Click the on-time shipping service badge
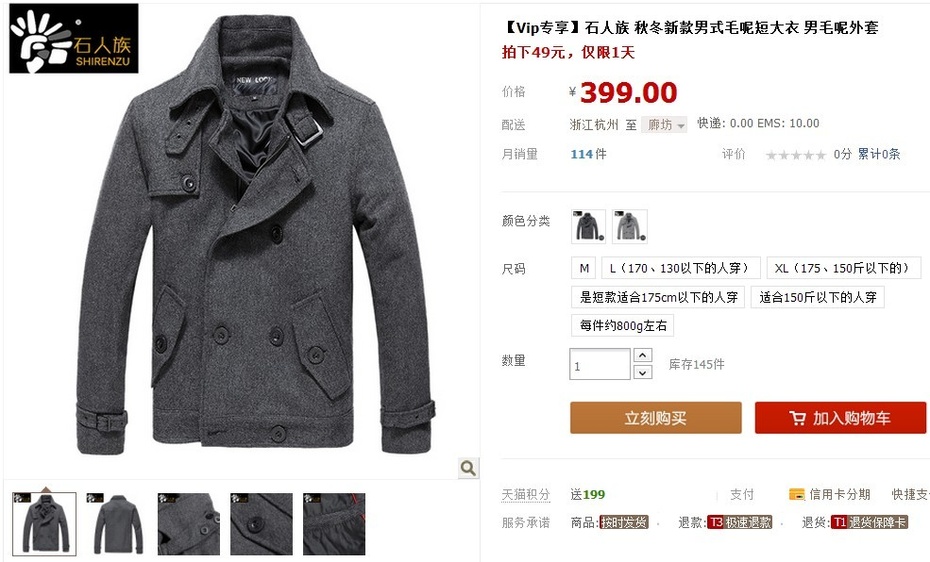The image size is (930, 562). (624, 522)
